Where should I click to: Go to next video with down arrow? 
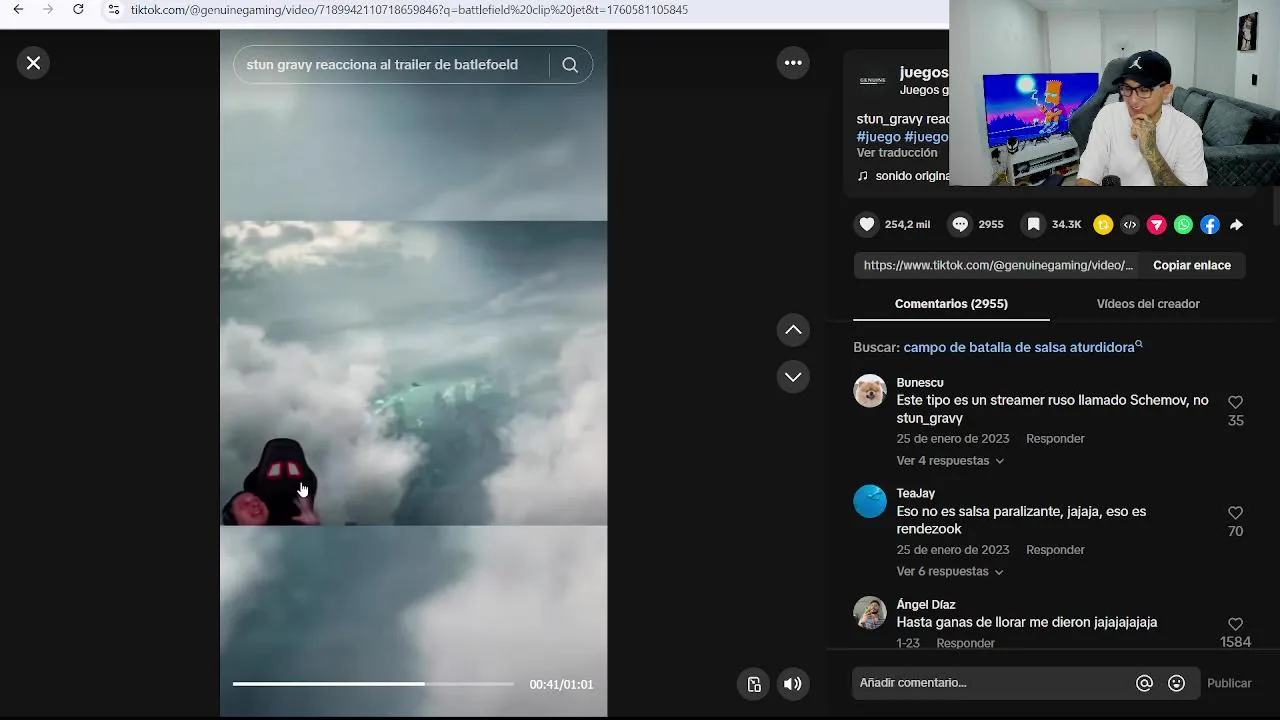point(793,377)
